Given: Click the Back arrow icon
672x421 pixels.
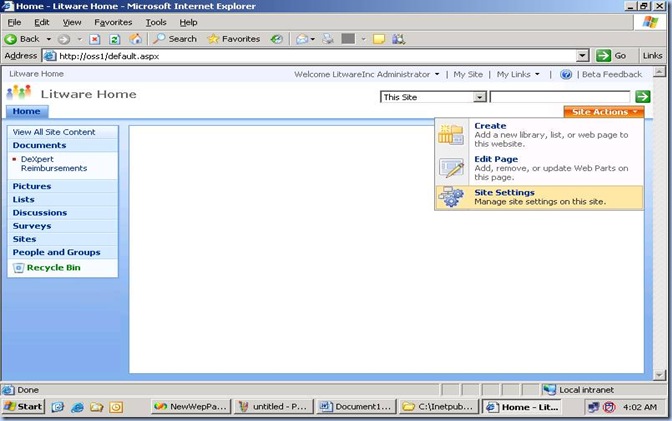Looking at the screenshot, I should [10, 39].
